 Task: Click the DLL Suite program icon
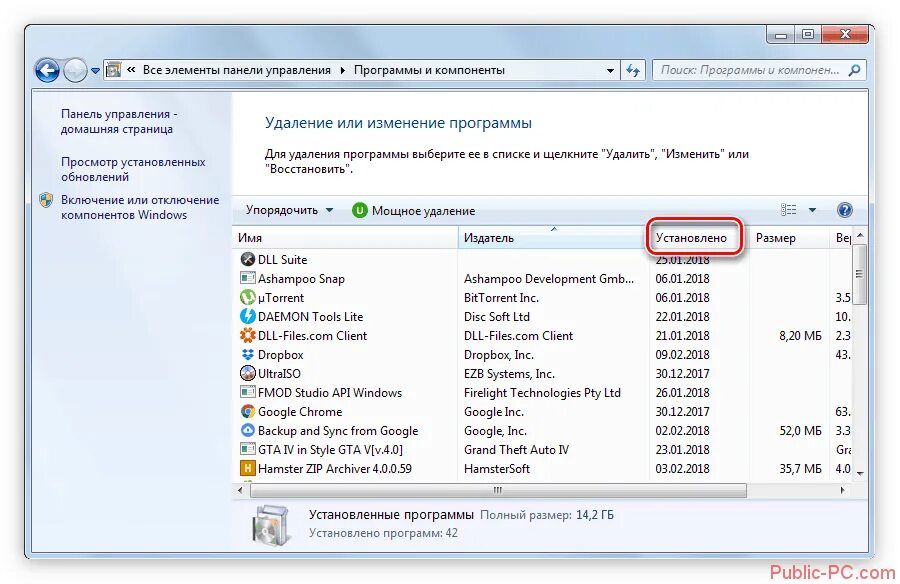[x=247, y=260]
